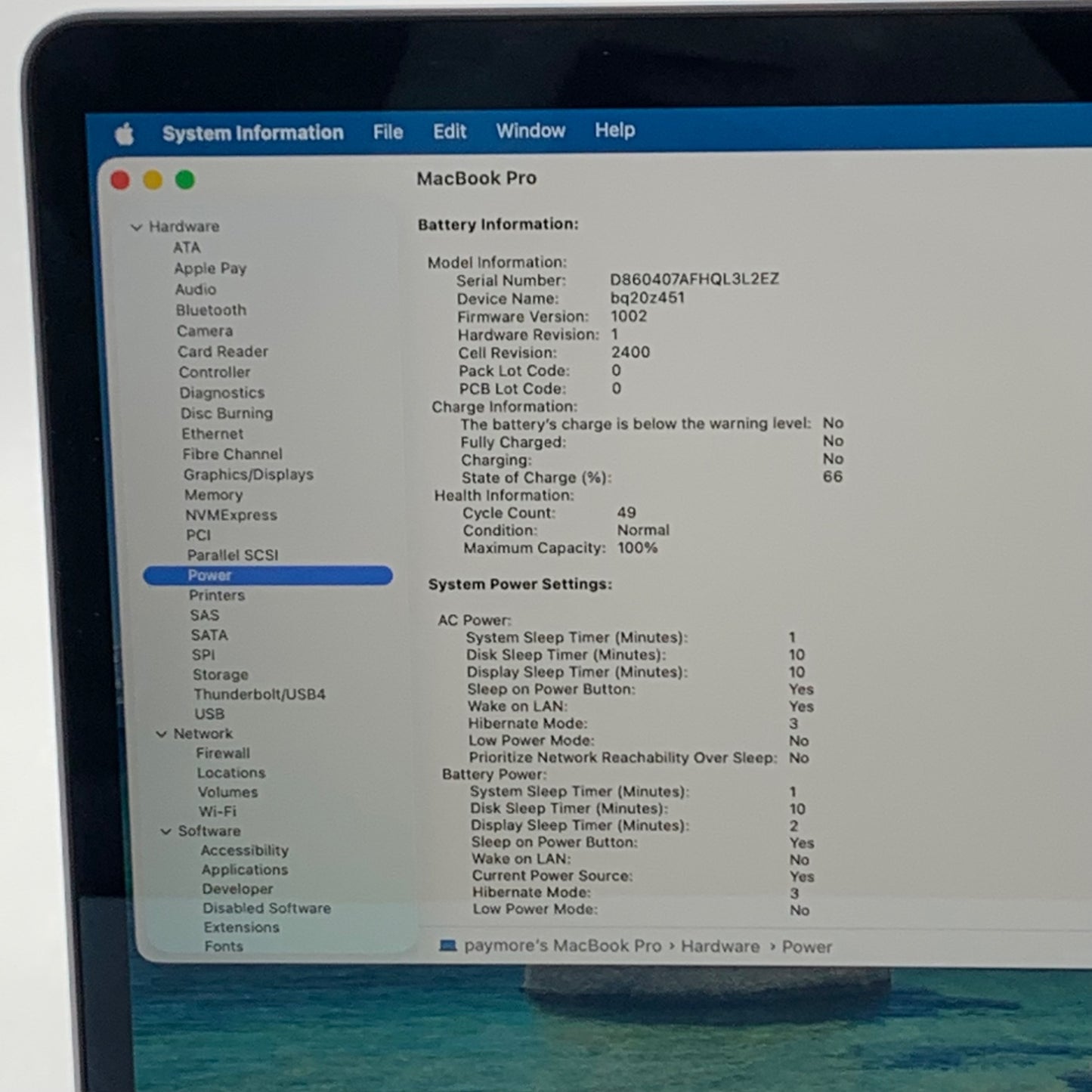Select Bluetooth in the sidebar
This screenshot has height=1092, width=1092.
click(x=211, y=310)
